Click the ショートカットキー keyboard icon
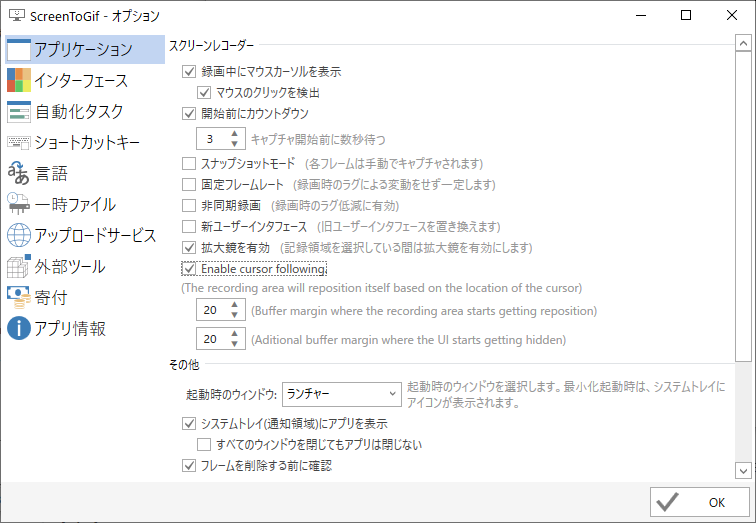This screenshot has width=756, height=523. [x=19, y=143]
